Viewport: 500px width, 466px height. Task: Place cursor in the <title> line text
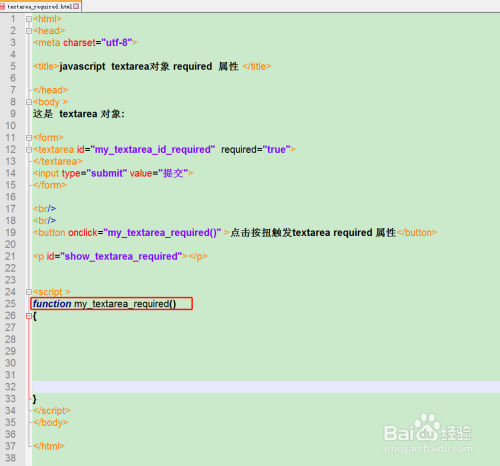click(x=152, y=66)
